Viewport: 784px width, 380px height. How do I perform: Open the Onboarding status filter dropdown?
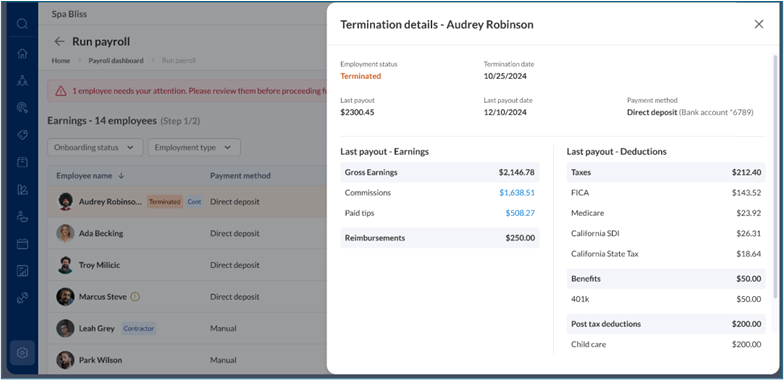coord(95,148)
